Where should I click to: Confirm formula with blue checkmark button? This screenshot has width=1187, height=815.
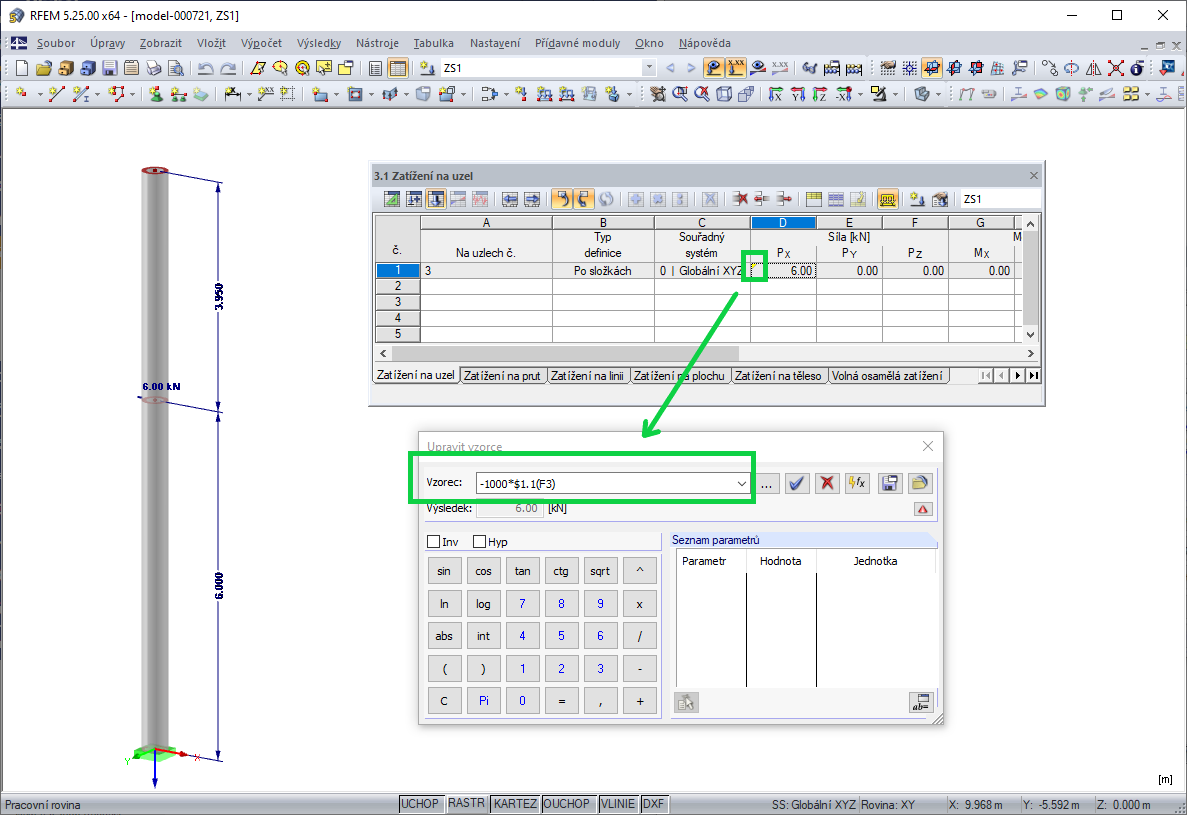click(x=796, y=483)
